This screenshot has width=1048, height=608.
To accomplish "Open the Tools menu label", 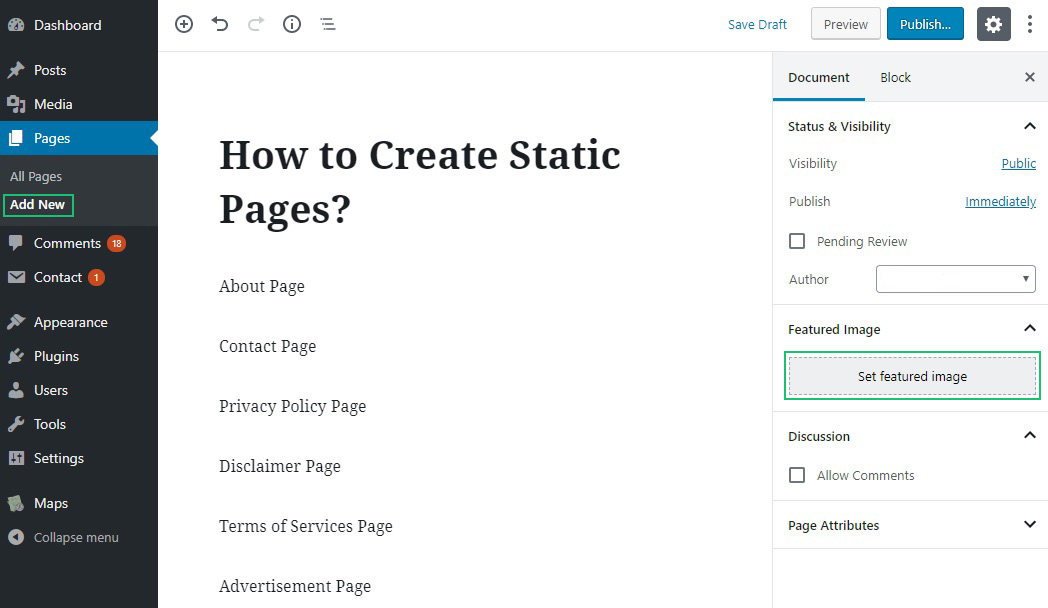I will click(x=50, y=424).
